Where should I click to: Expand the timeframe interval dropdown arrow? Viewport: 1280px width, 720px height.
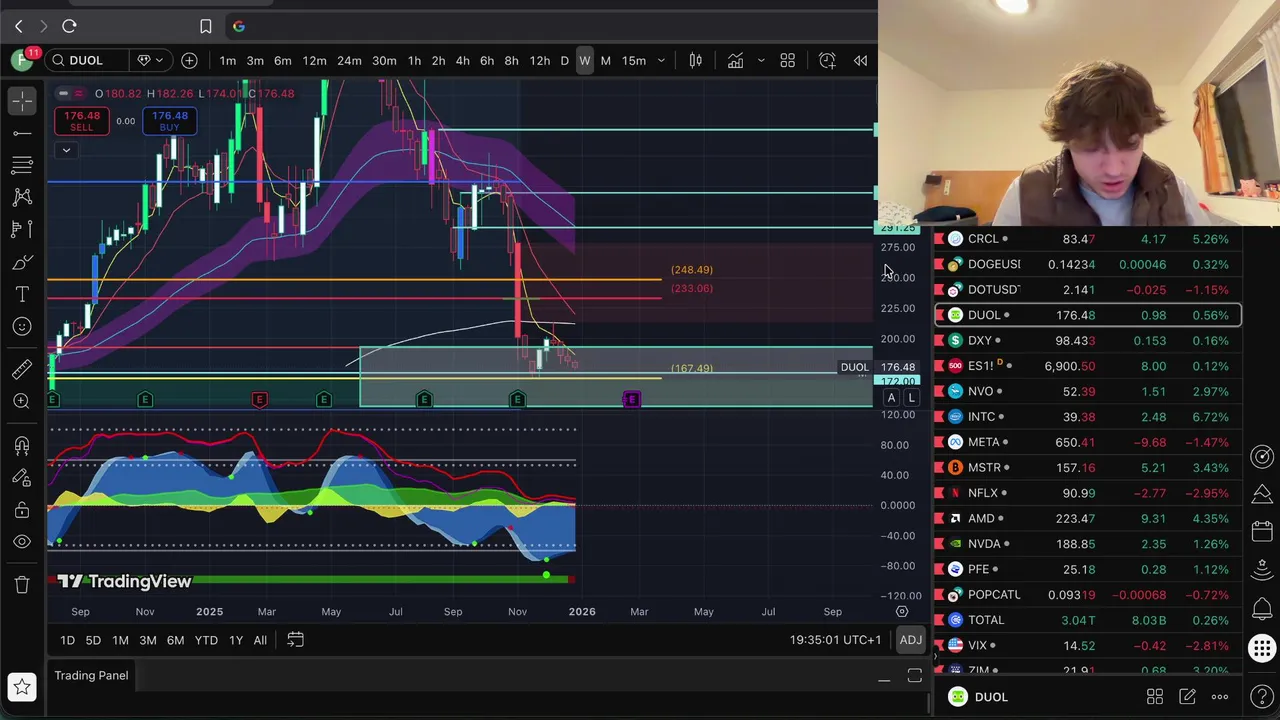[x=661, y=61]
